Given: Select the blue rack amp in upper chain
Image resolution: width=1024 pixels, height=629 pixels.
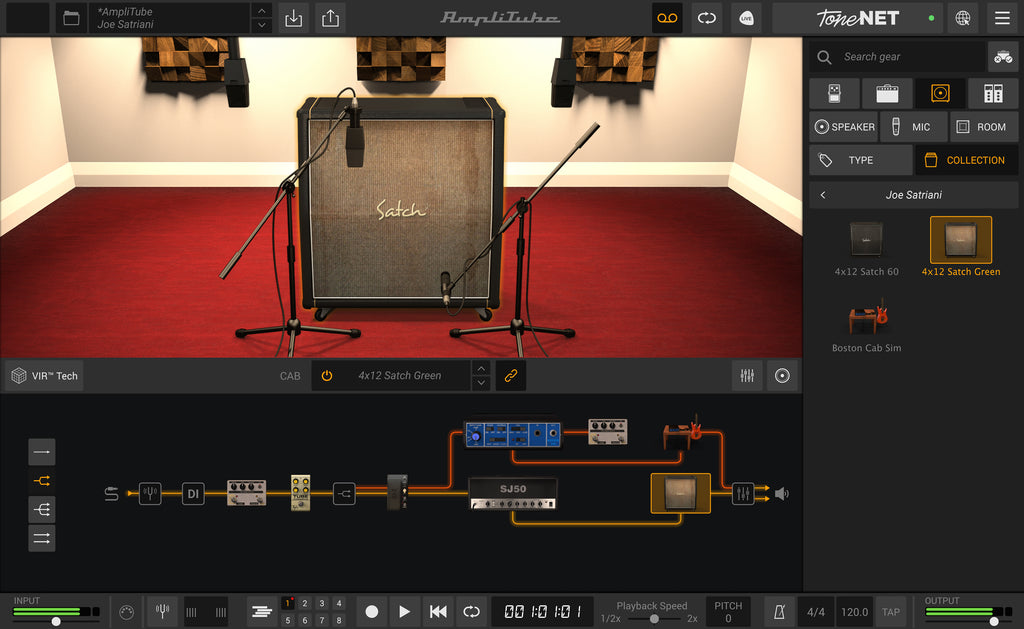Looking at the screenshot, I should point(513,434).
